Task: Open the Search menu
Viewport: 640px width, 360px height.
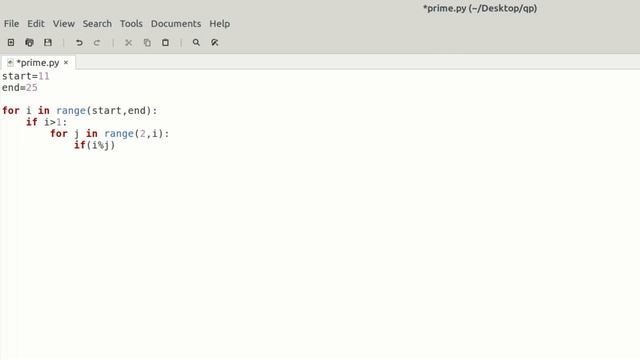Action: click(x=97, y=24)
